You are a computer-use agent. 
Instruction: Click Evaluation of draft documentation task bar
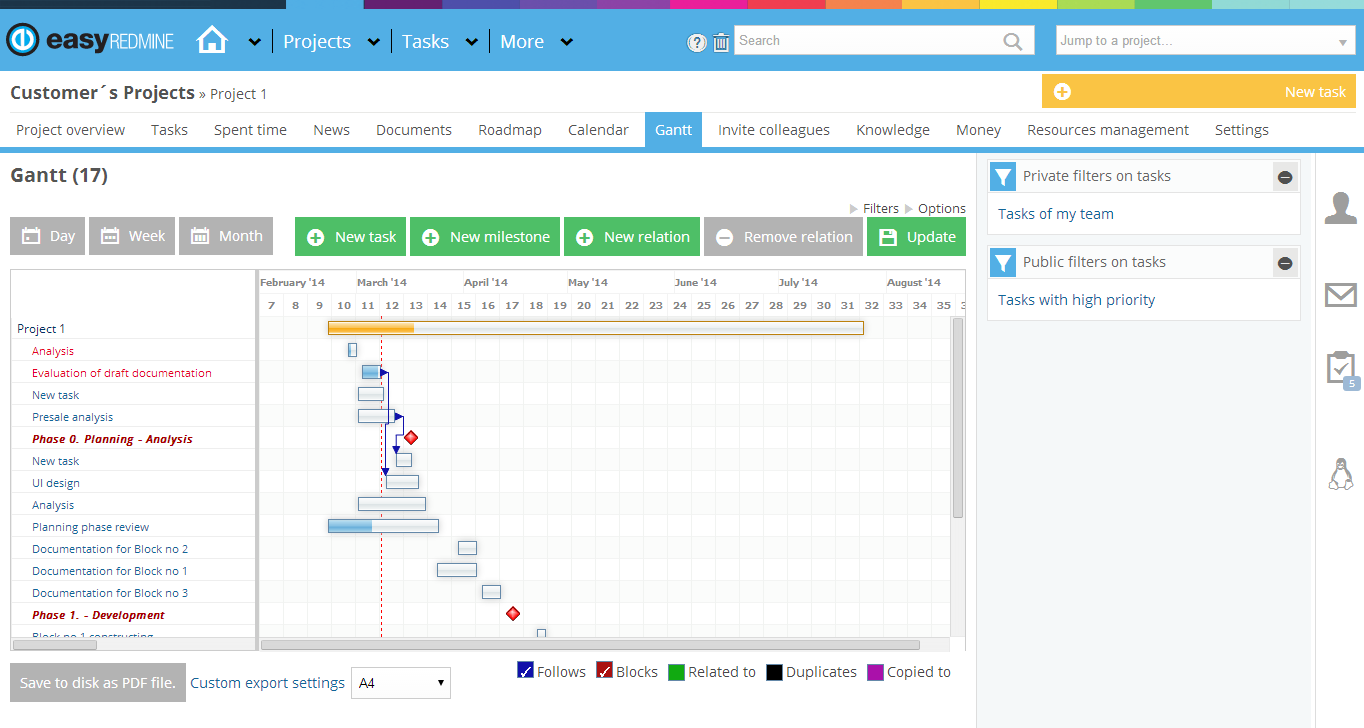point(372,372)
